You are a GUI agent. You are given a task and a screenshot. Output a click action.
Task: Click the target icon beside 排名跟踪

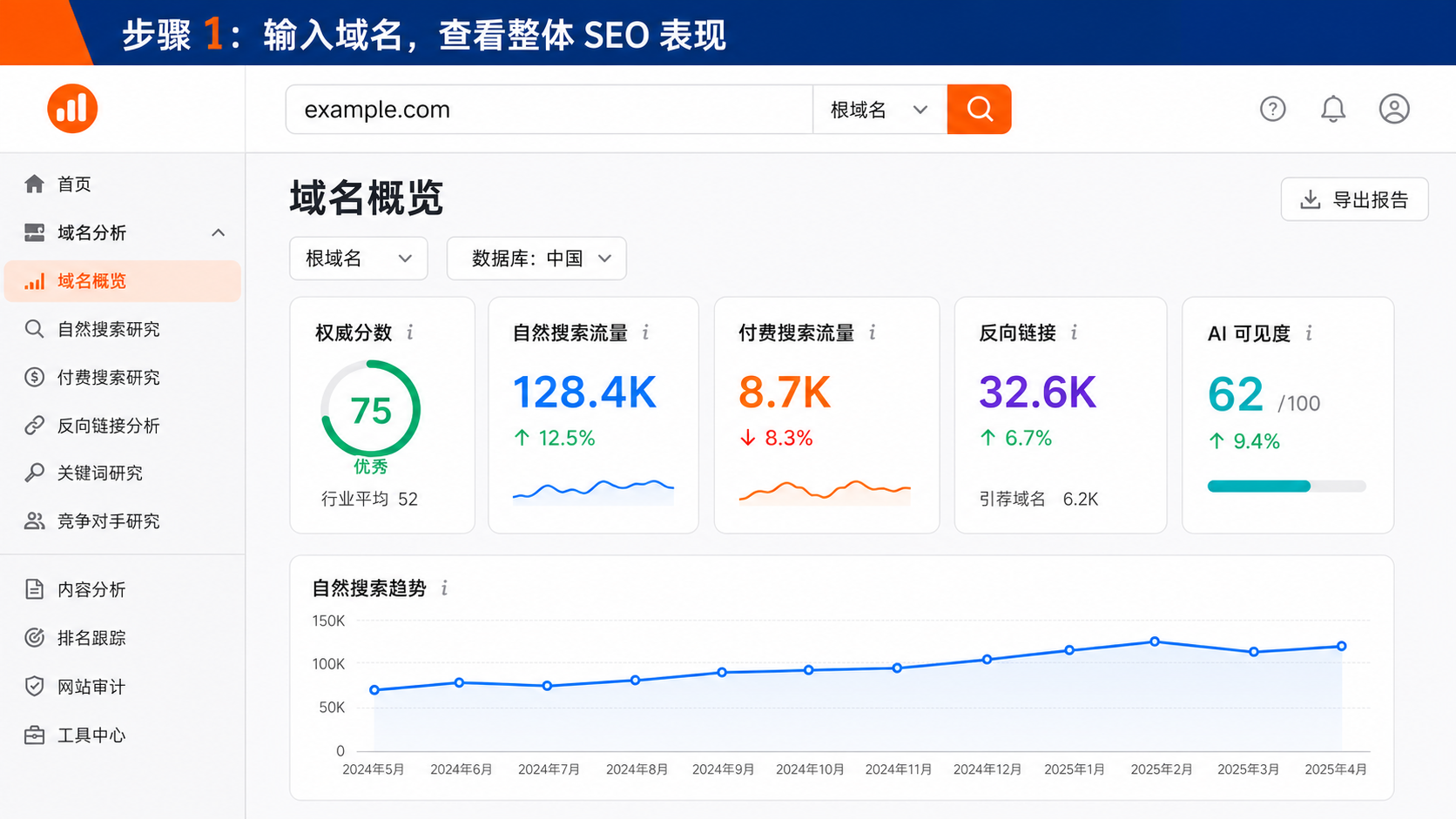click(34, 638)
